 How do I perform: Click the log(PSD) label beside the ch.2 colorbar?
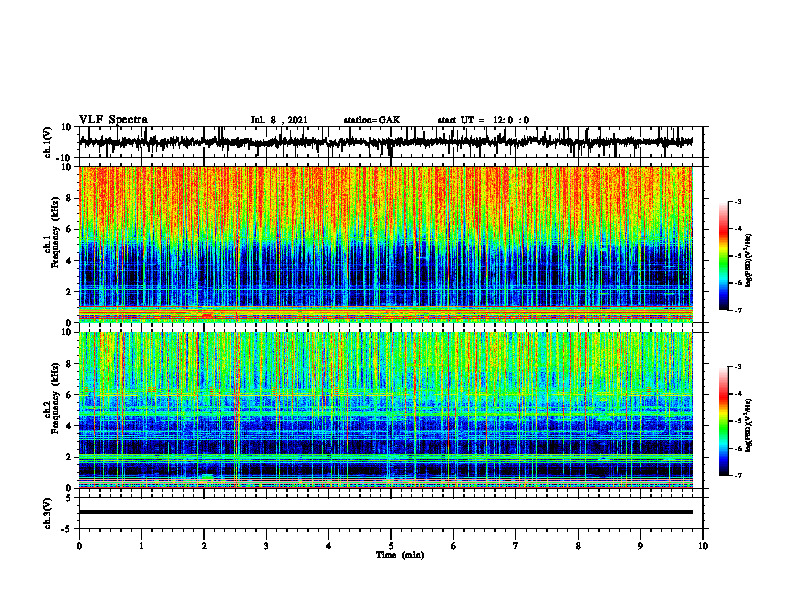pos(749,426)
